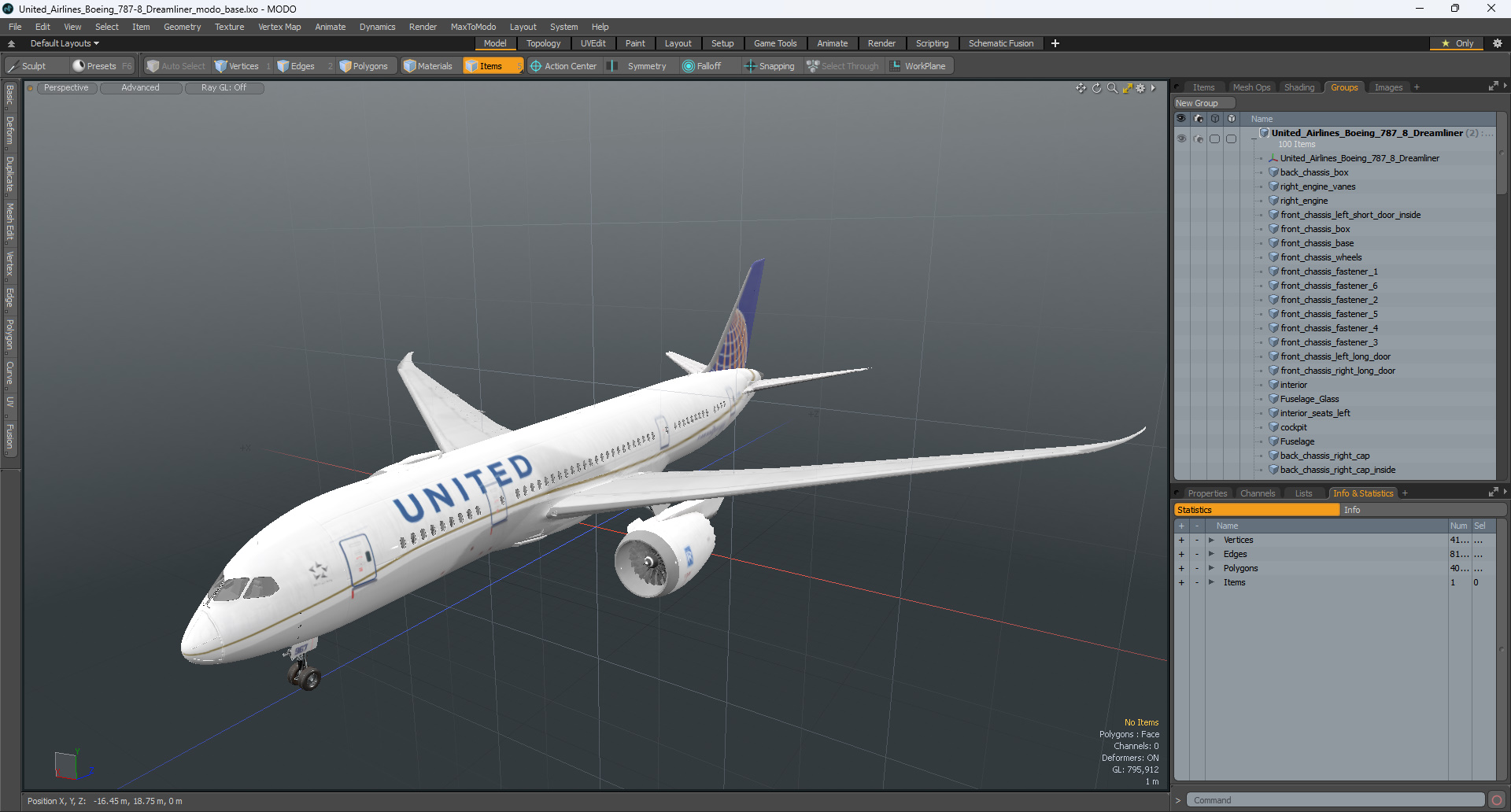This screenshot has width=1511, height=812.
Task: Expand the Edges statistics row
Action: point(1211,554)
